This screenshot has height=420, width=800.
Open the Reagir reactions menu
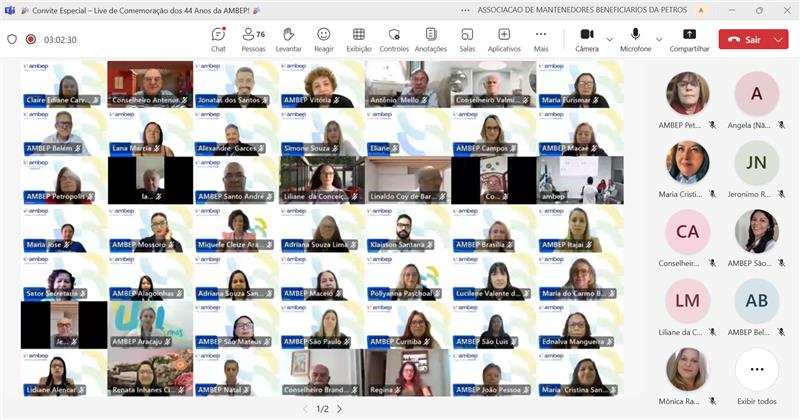(324, 38)
